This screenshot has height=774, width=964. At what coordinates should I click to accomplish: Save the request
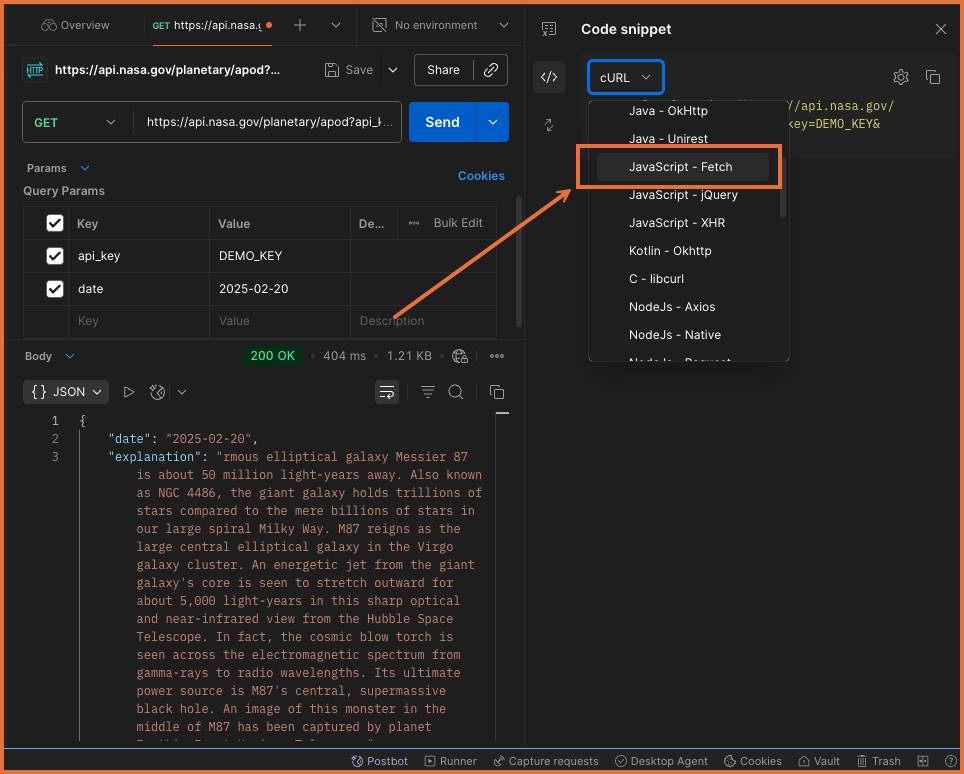[x=349, y=70]
